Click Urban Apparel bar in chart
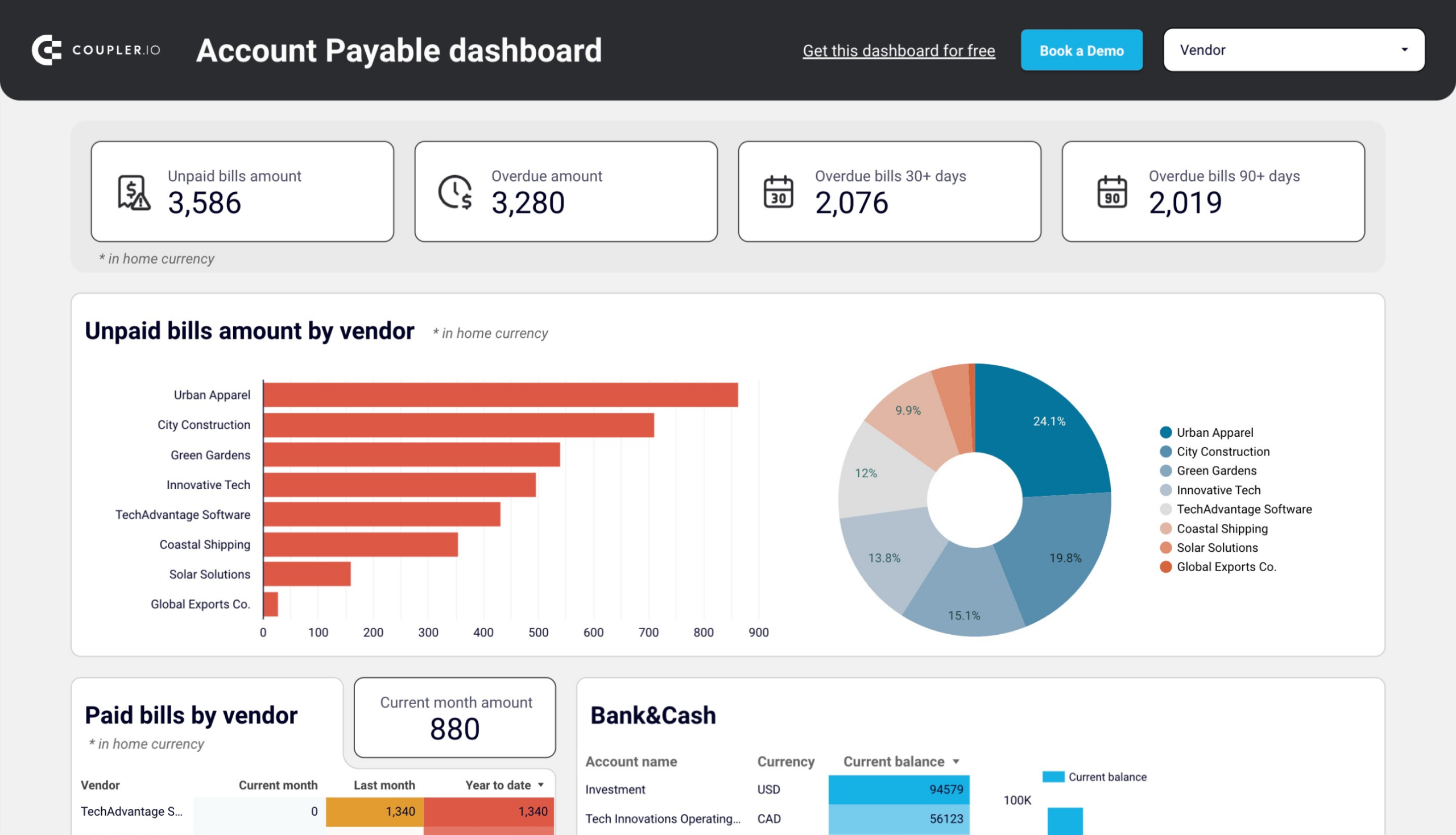1456x835 pixels. (500, 394)
